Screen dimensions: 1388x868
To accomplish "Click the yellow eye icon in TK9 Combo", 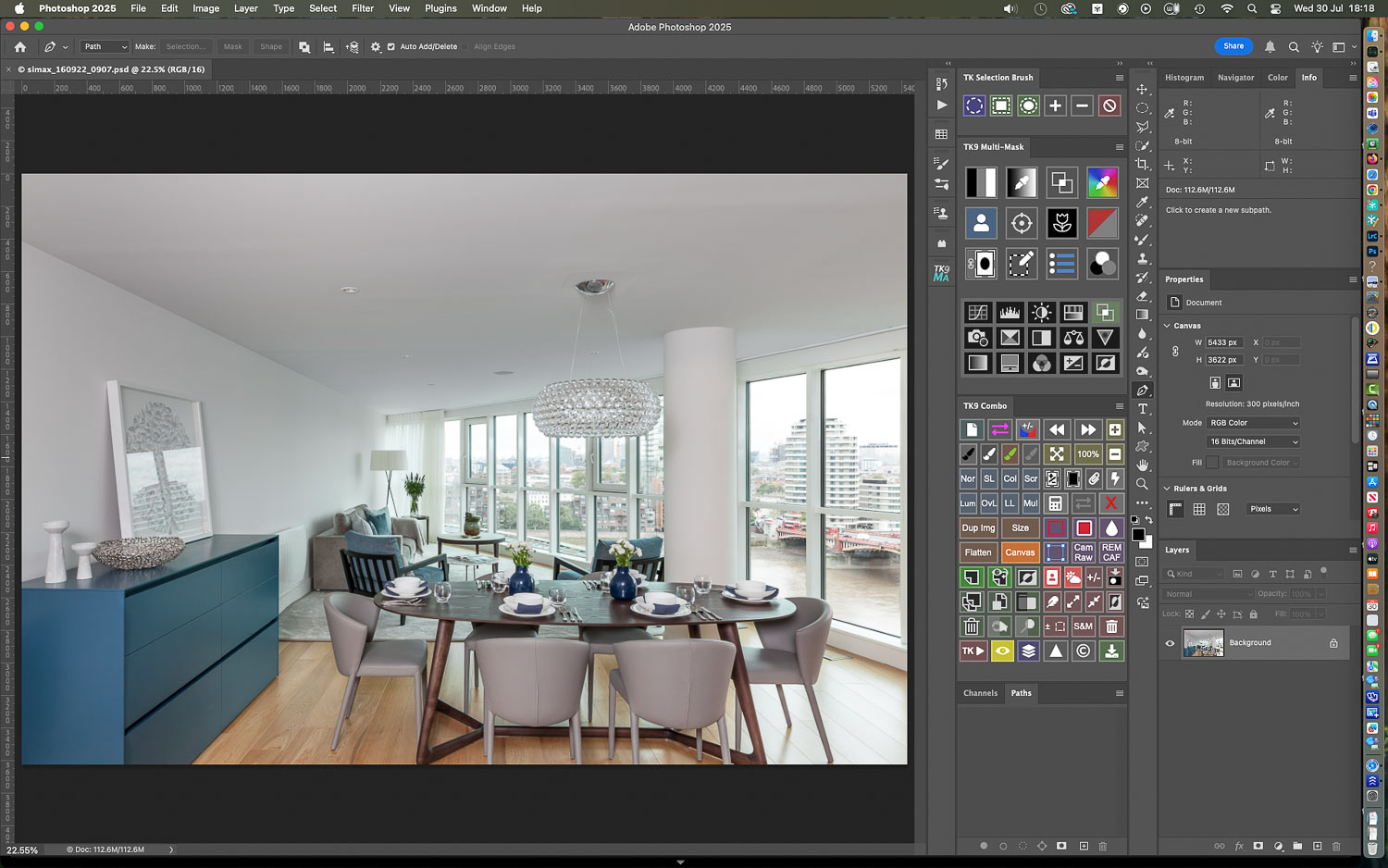I will pos(1002,651).
